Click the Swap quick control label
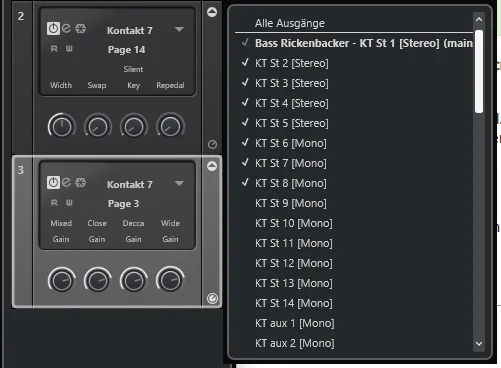 (x=97, y=85)
